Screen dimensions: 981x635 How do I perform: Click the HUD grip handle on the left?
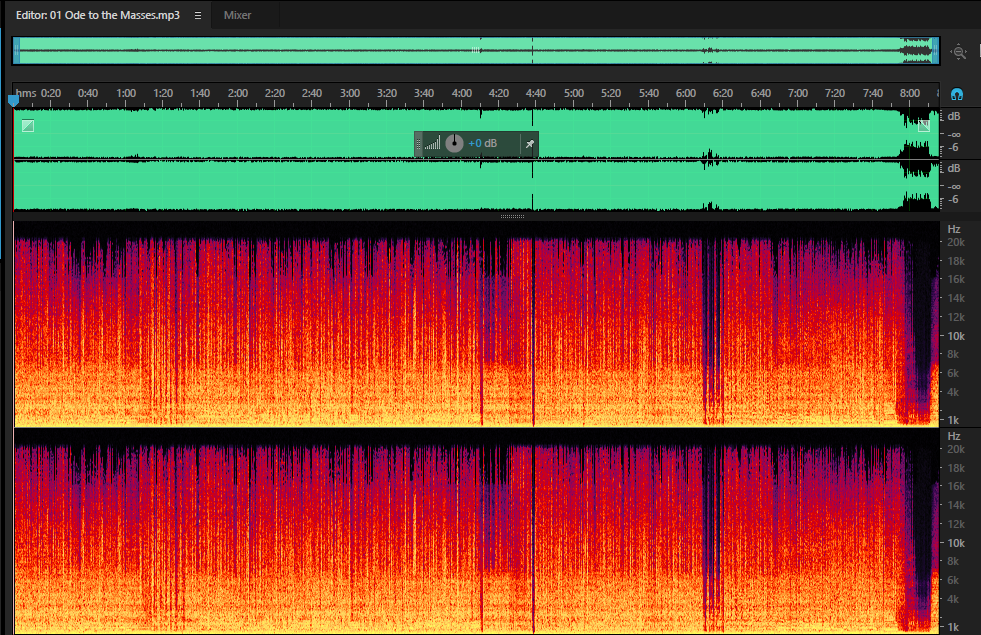[419, 144]
